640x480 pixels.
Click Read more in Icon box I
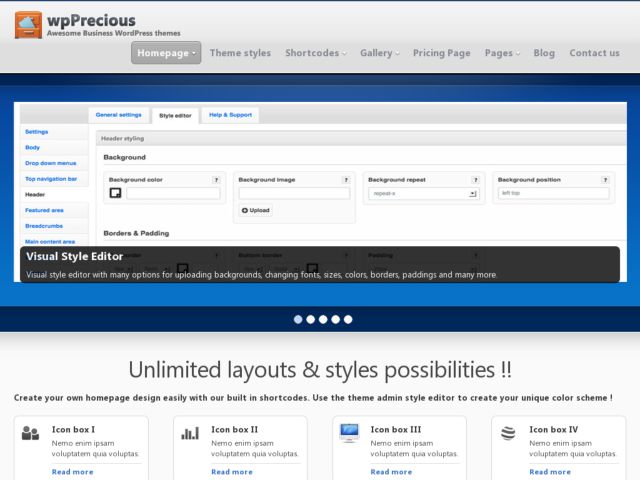(x=73, y=472)
